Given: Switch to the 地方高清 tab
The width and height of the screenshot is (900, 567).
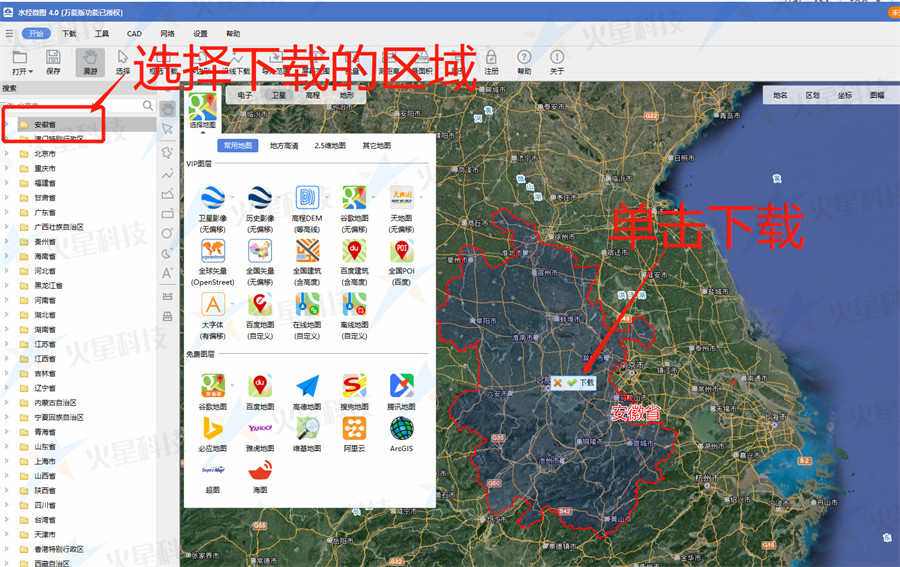Looking at the screenshot, I should (284, 146).
